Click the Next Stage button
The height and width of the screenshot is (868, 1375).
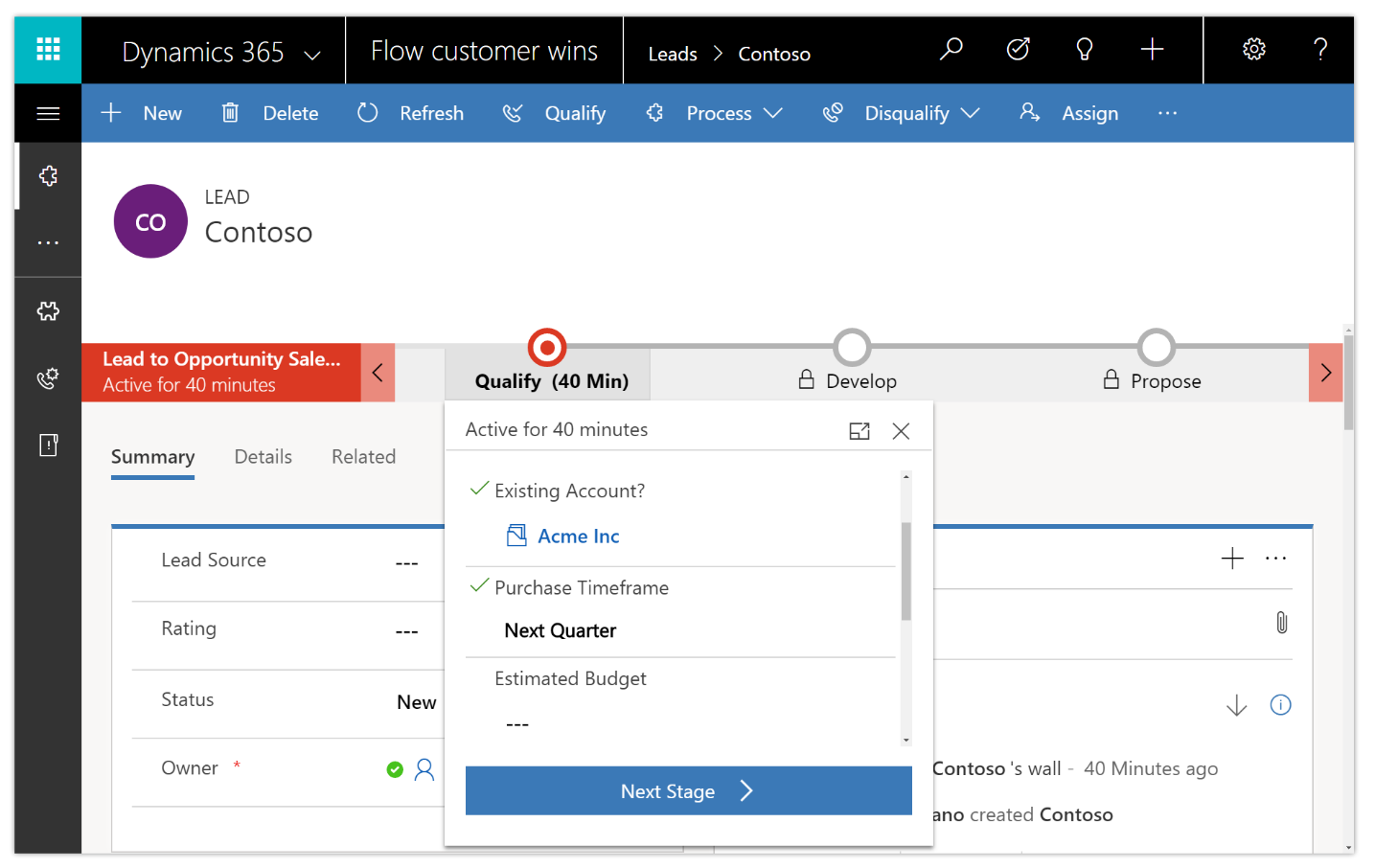(x=688, y=791)
